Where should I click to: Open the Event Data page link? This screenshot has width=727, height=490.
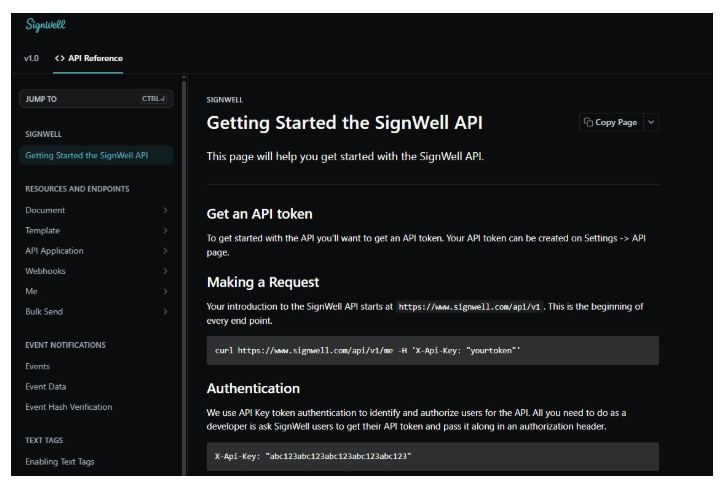click(46, 387)
